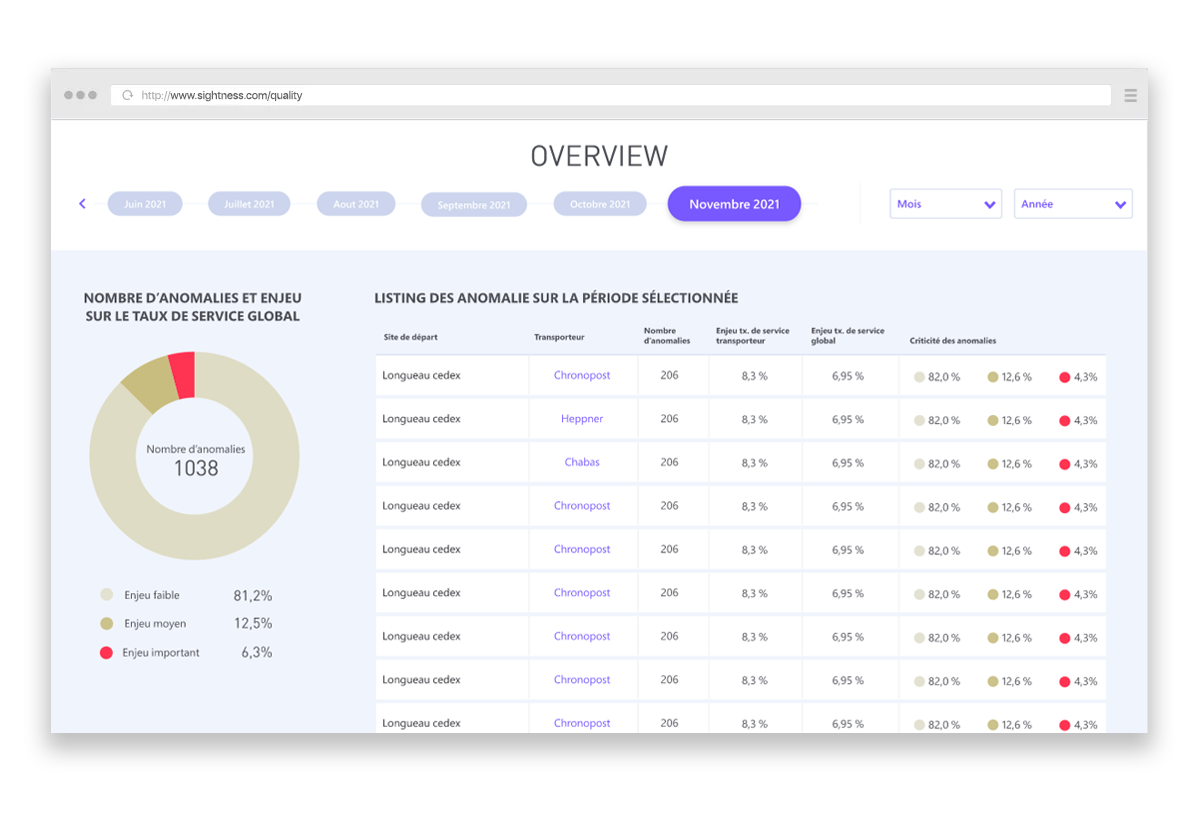Expand the Mois dropdown

click(x=945, y=204)
